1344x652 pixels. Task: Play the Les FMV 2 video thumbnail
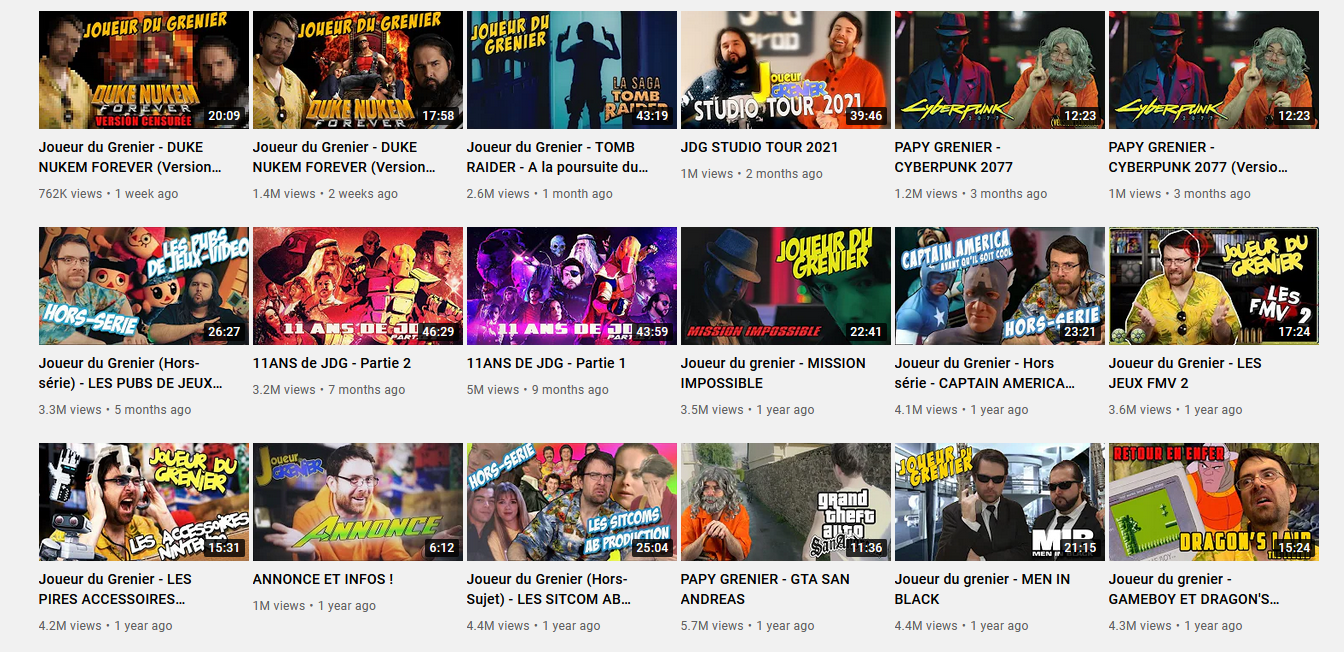click(x=1214, y=286)
